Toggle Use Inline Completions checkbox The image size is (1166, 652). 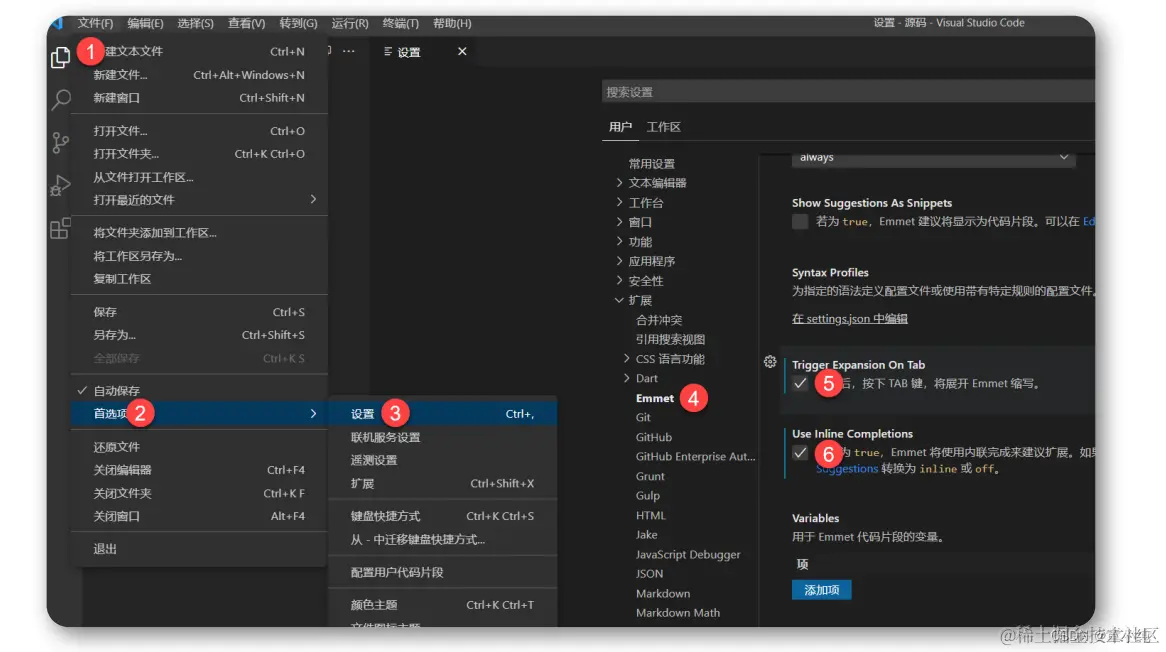coord(800,452)
